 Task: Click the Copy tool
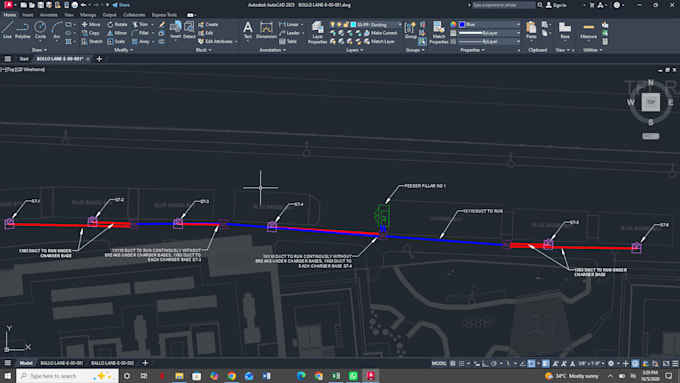91,33
